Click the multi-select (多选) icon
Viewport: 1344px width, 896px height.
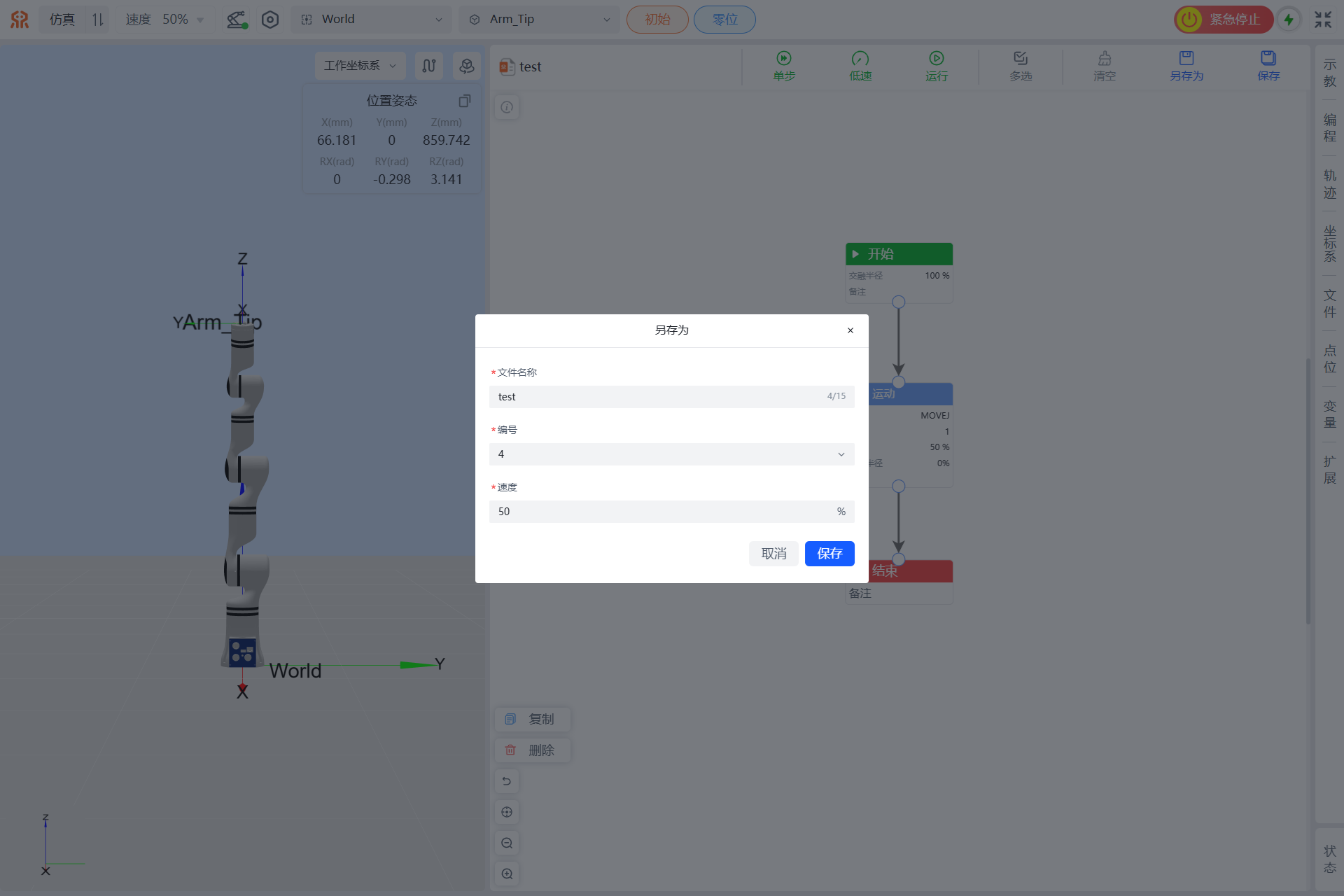pyautogui.click(x=1020, y=59)
